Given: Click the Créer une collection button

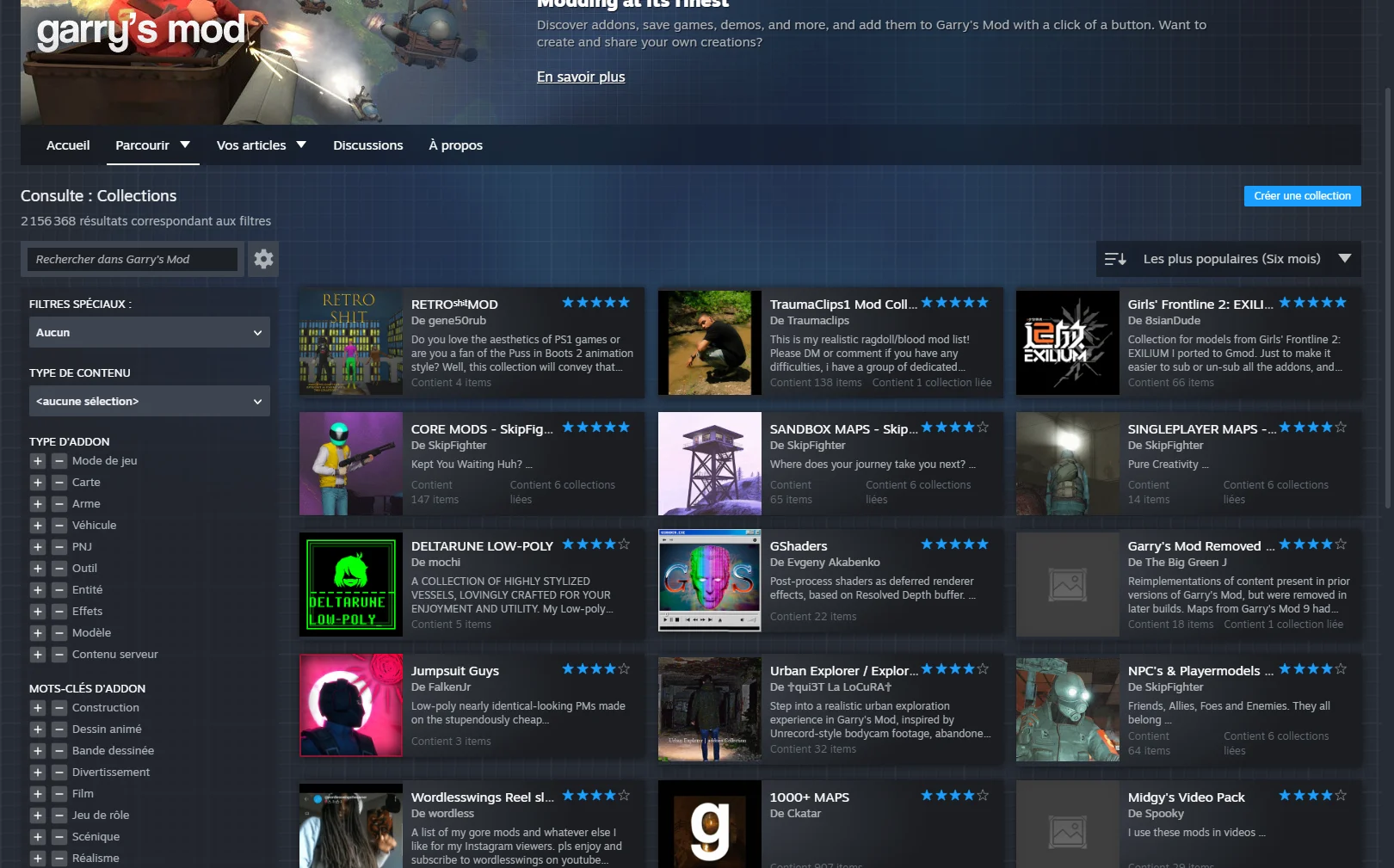Looking at the screenshot, I should click(1302, 196).
